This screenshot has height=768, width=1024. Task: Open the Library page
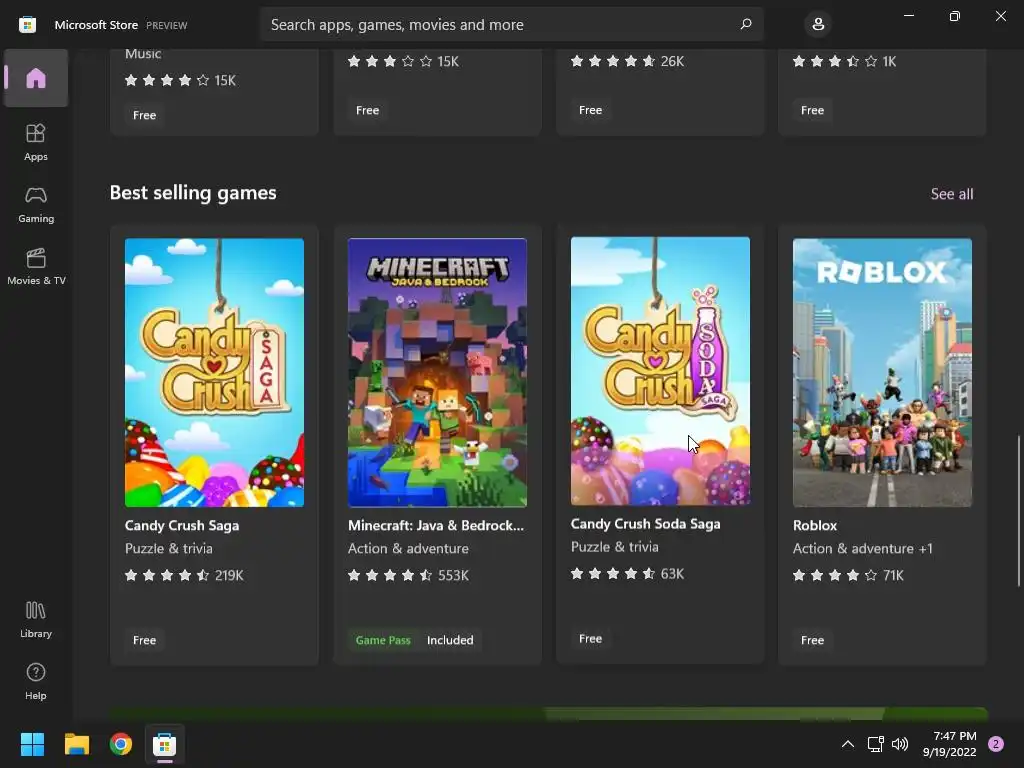[36, 619]
